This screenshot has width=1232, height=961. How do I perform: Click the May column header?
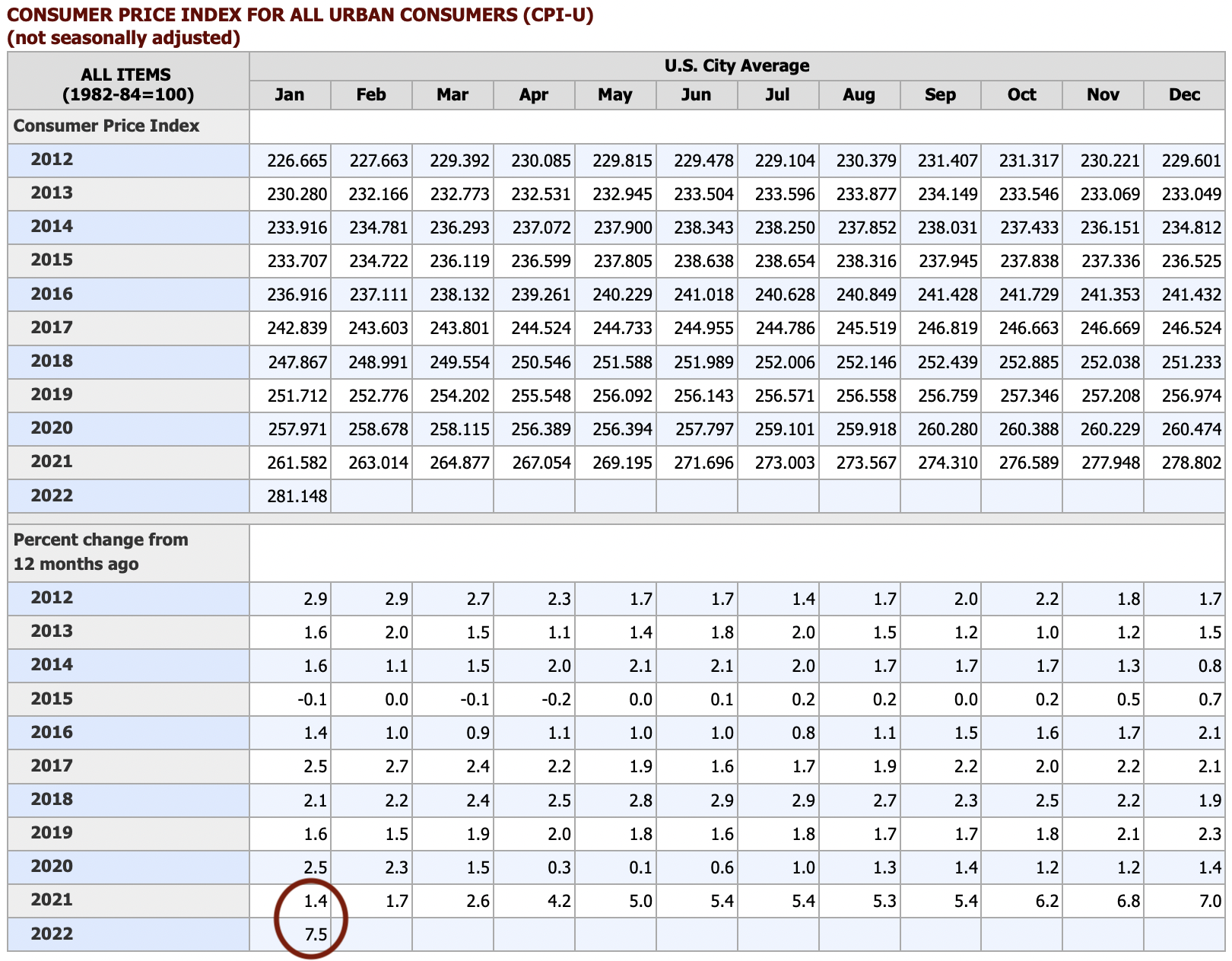coord(615,95)
